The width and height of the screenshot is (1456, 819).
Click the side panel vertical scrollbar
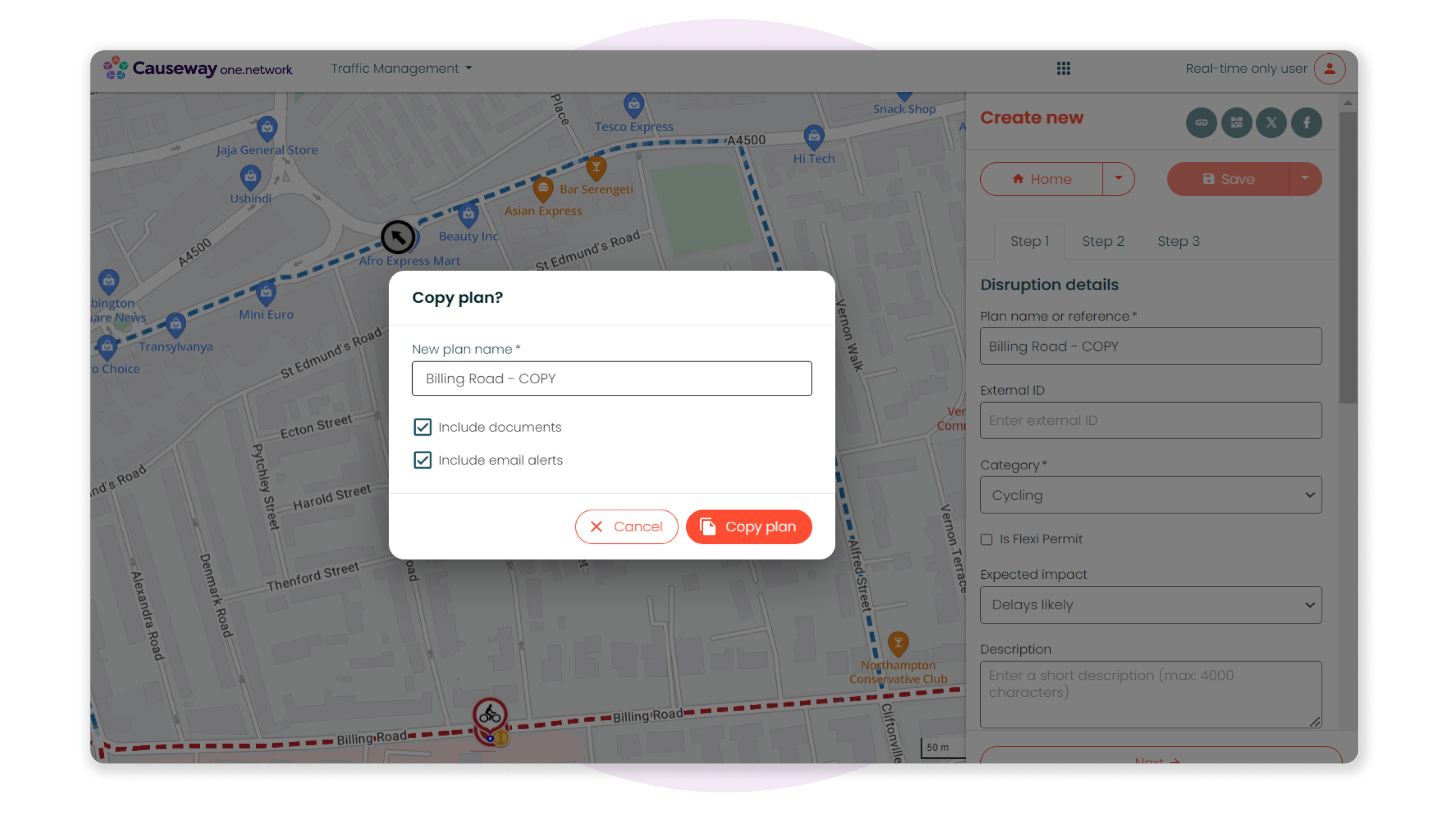1348,258
